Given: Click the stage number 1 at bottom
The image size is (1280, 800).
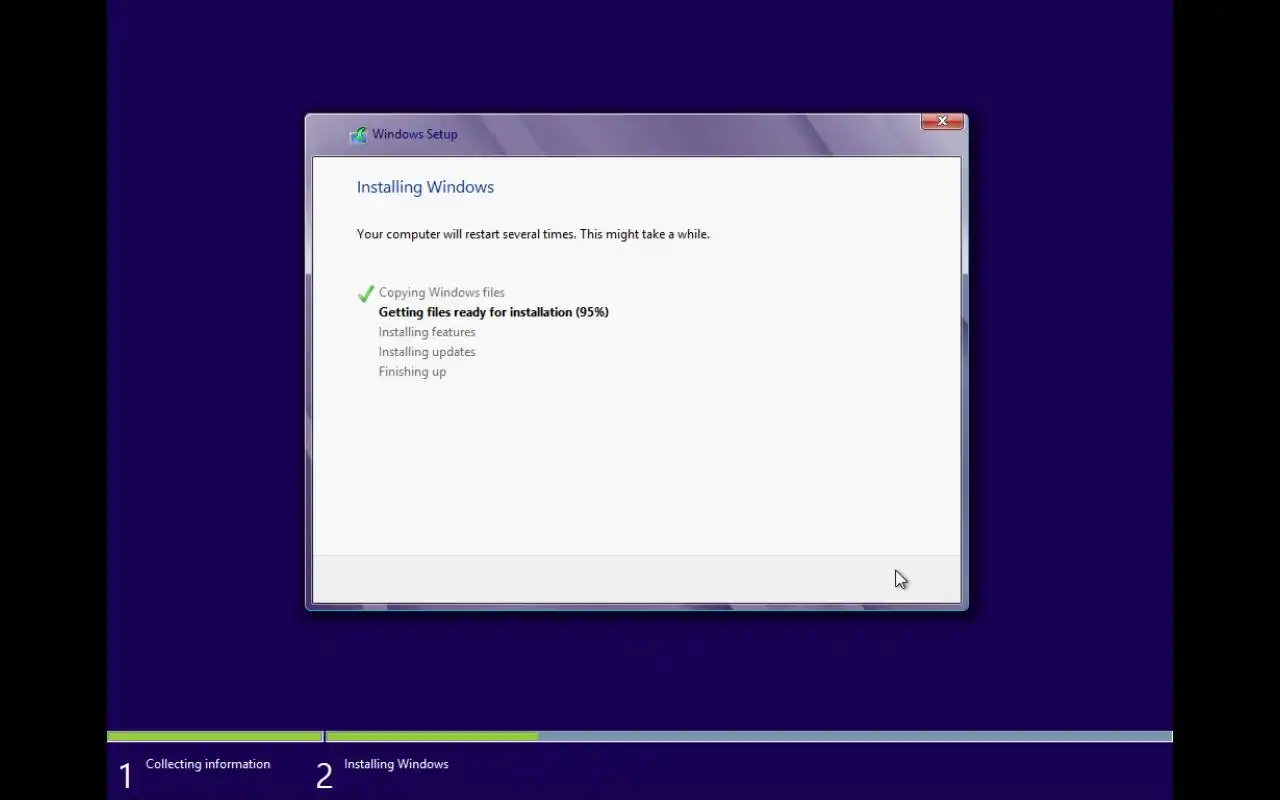Looking at the screenshot, I should point(126,776).
